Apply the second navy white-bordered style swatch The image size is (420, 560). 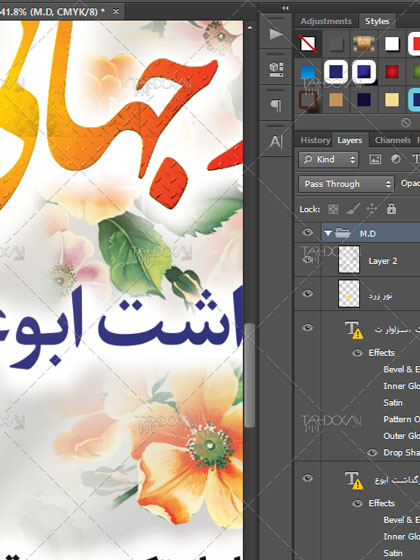click(364, 71)
